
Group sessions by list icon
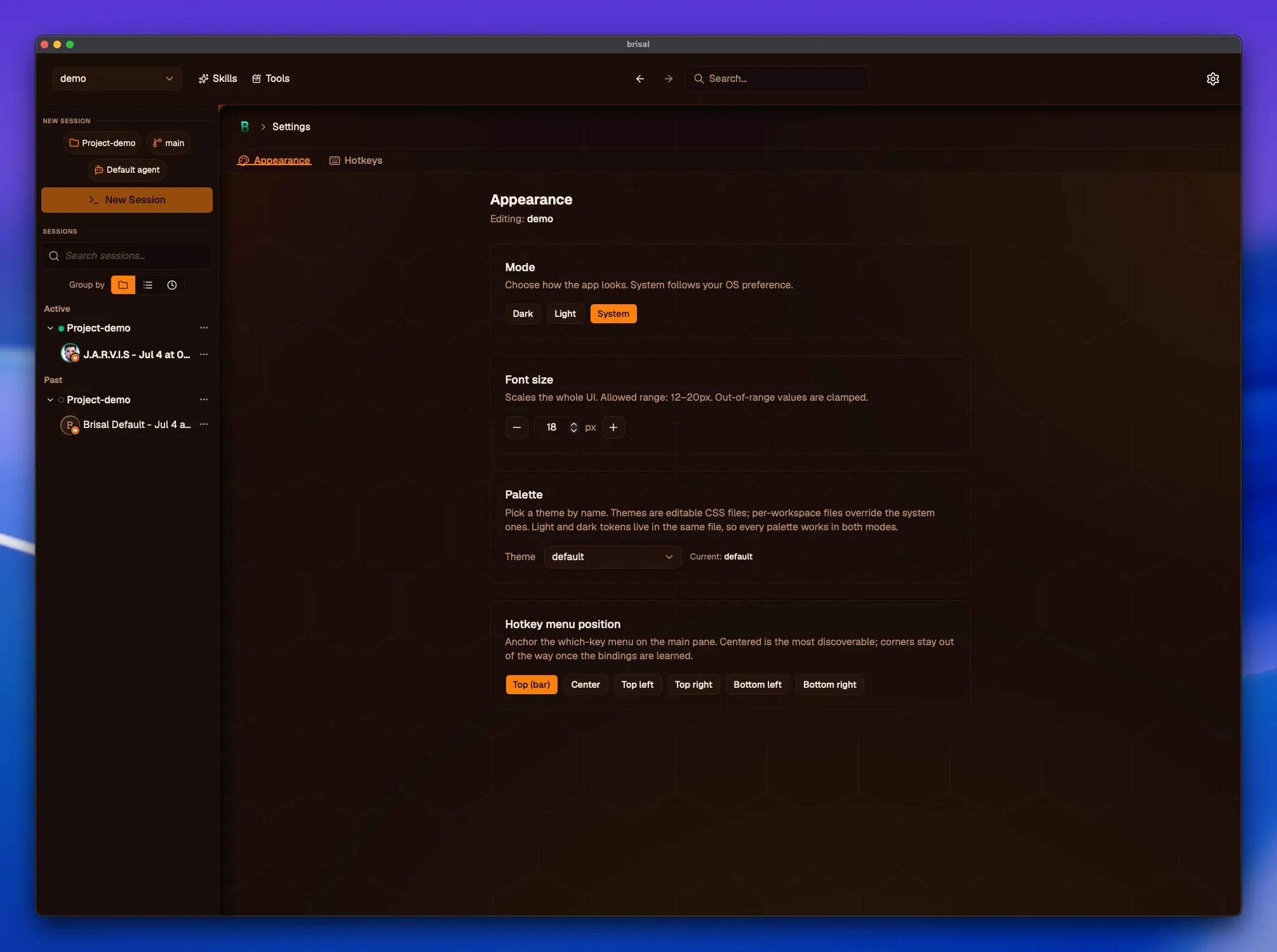pyautogui.click(x=148, y=285)
